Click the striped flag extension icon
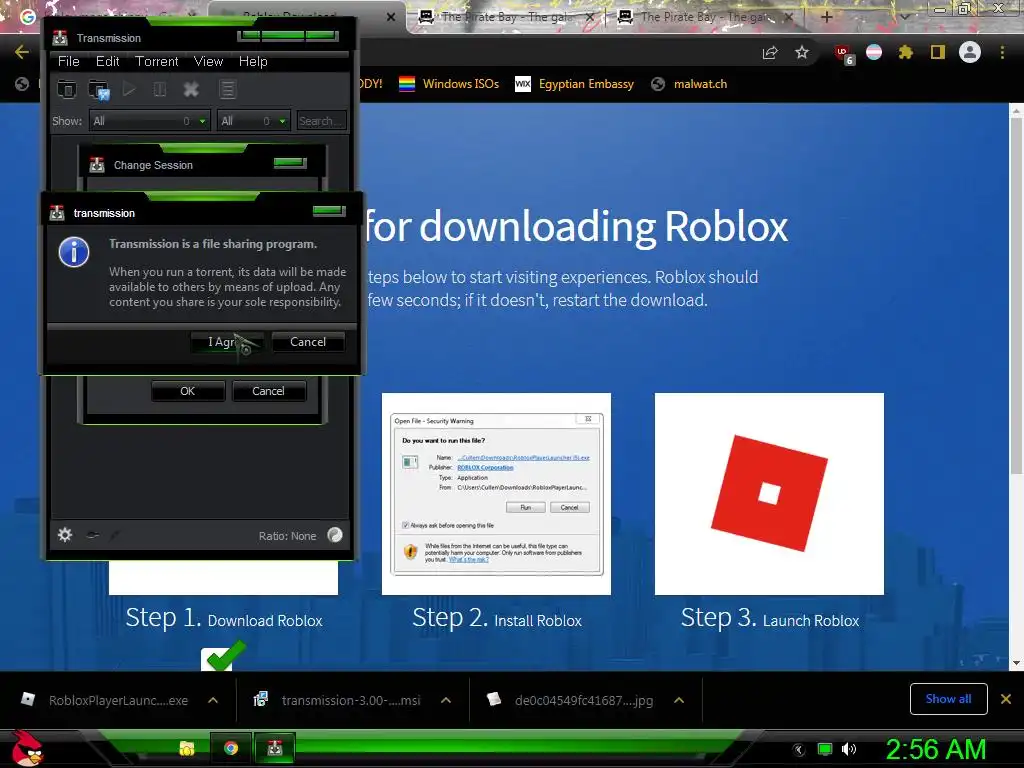Screen dimensions: 1024x768 (x=874, y=52)
